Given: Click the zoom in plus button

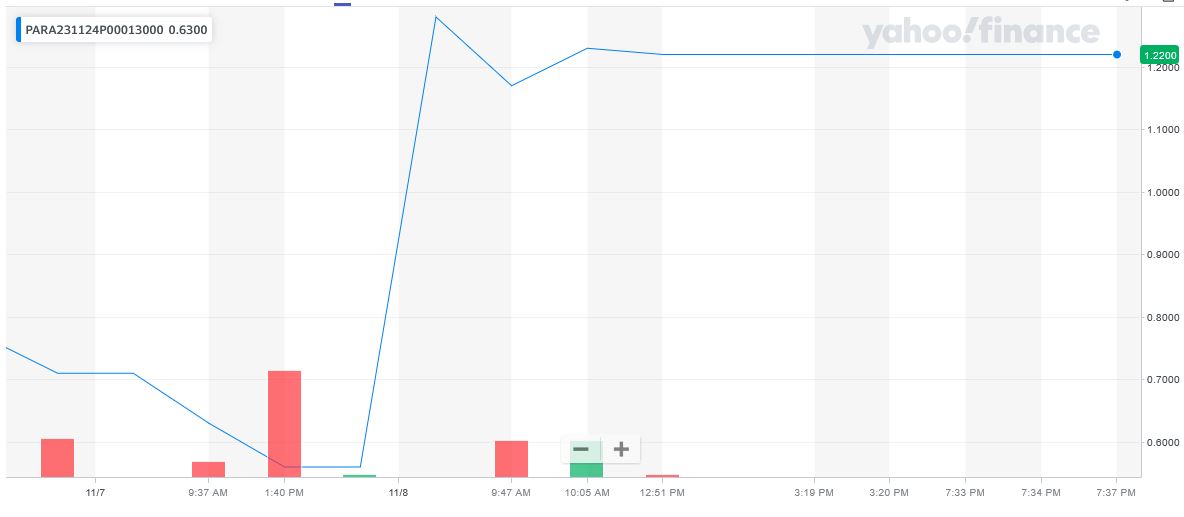Looking at the screenshot, I should 621,449.
